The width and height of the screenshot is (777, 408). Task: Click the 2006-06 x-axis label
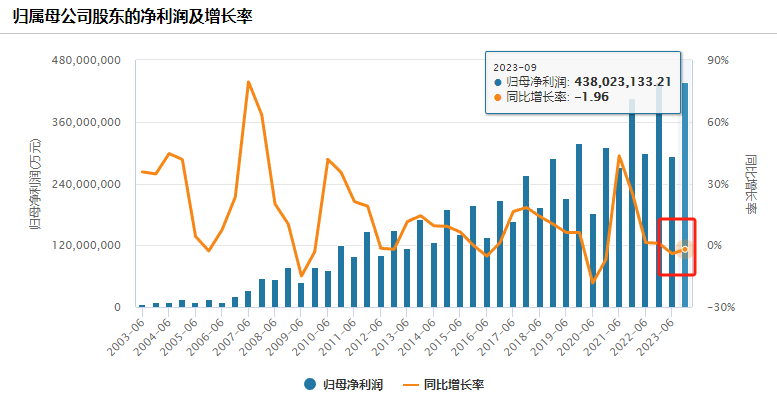205,337
